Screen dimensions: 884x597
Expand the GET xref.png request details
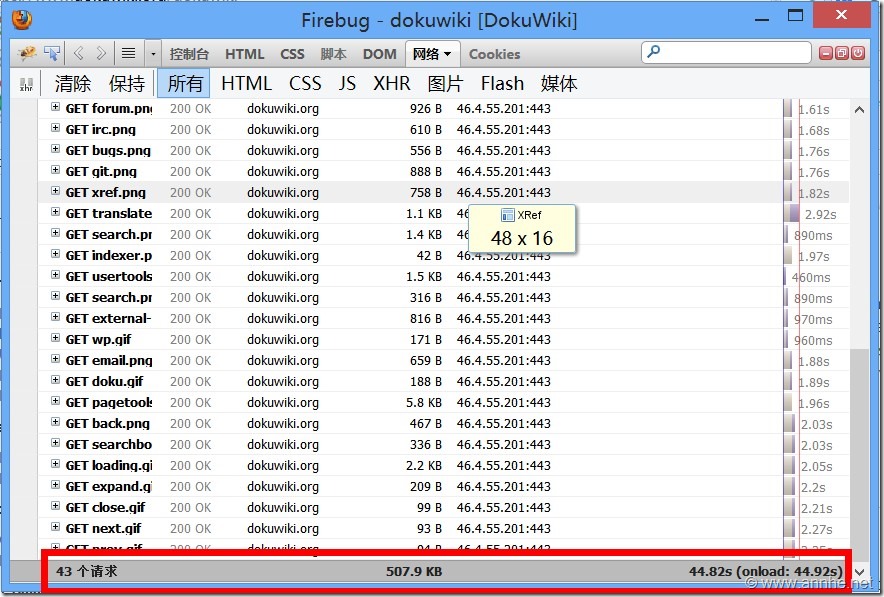pos(56,193)
